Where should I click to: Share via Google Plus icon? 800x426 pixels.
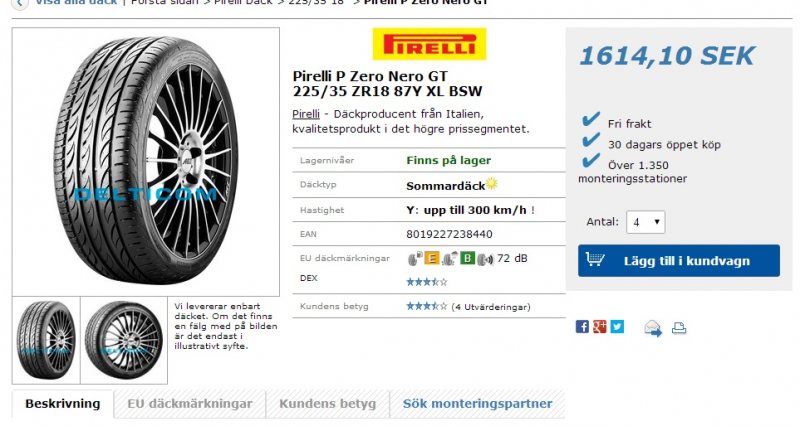[x=599, y=327]
